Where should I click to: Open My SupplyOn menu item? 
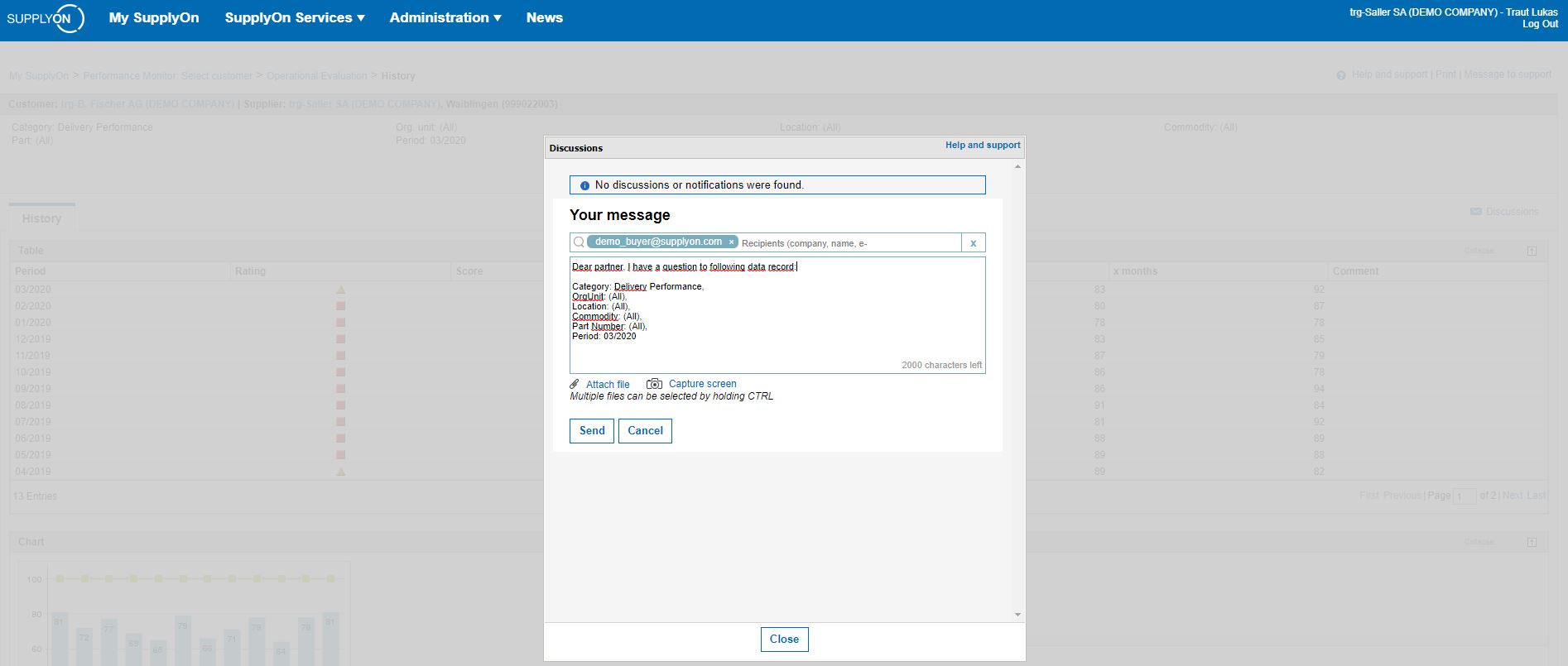tap(154, 17)
